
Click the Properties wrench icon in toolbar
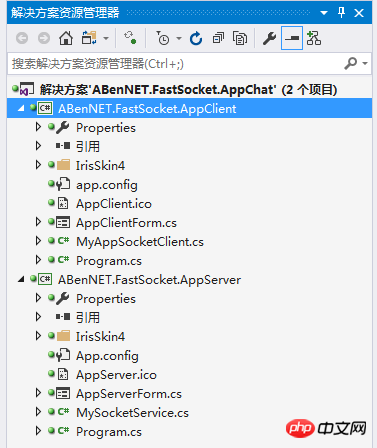point(269,38)
